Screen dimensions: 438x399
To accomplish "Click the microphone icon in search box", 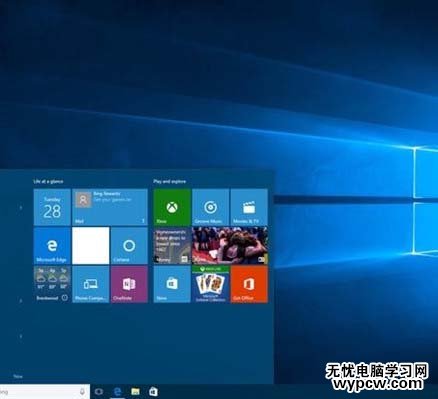I will pos(82,392).
